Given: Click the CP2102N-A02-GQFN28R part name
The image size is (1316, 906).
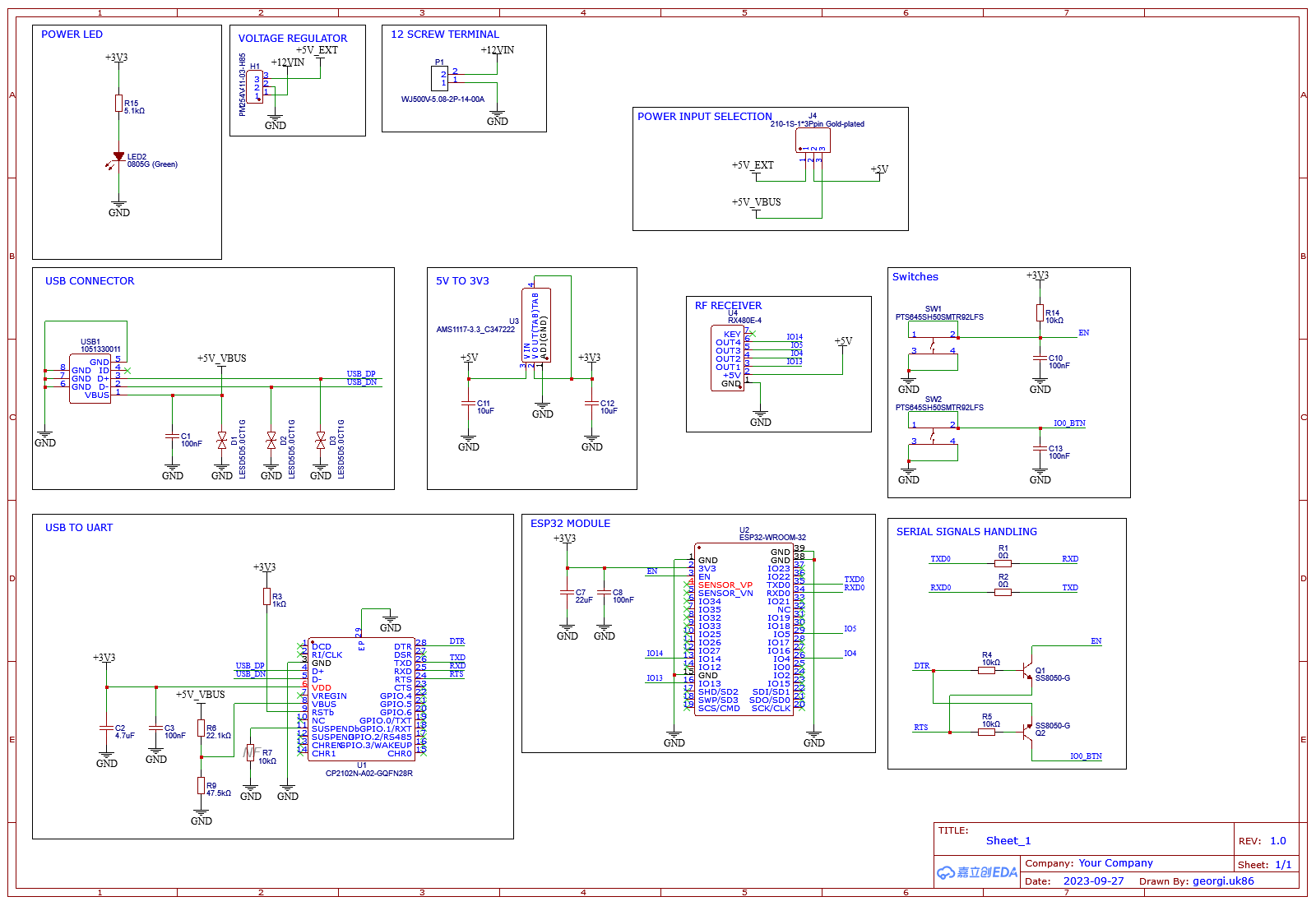Looking at the screenshot, I should coord(369,774).
